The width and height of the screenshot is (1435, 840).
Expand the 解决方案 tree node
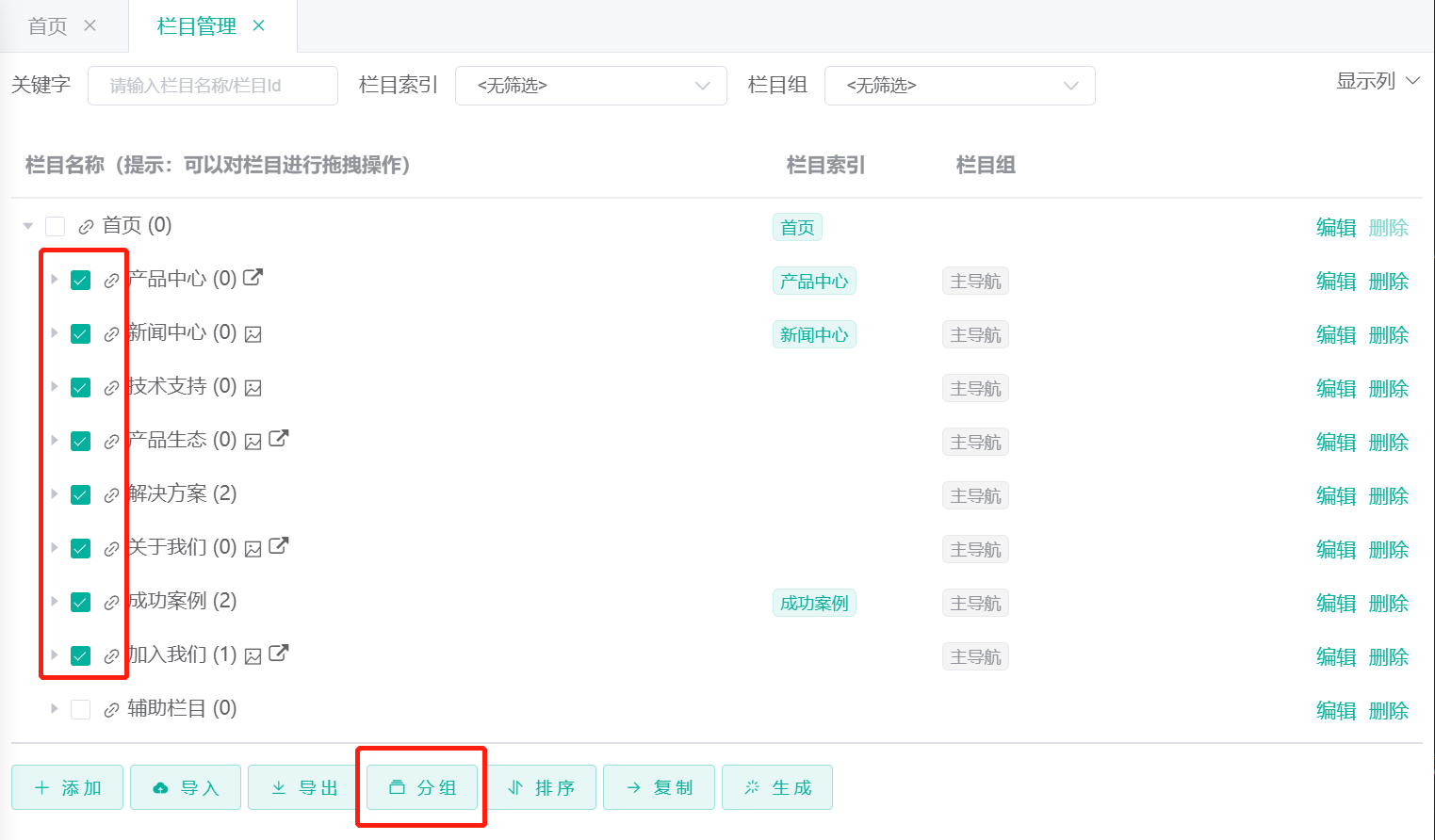click(x=55, y=494)
